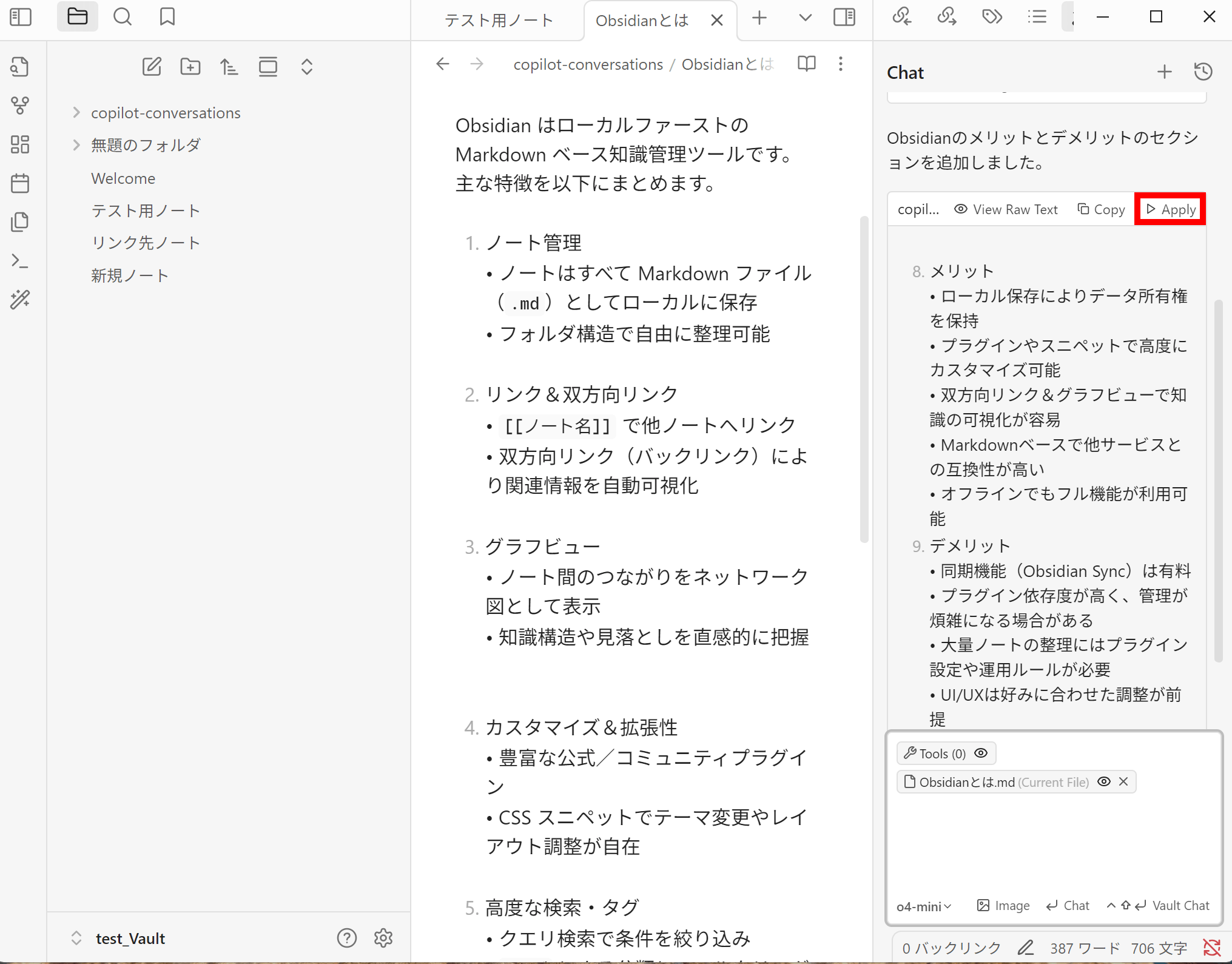Open the tab list dropdown chevron
Image resolution: width=1232 pixels, height=964 pixels.
coord(806,18)
